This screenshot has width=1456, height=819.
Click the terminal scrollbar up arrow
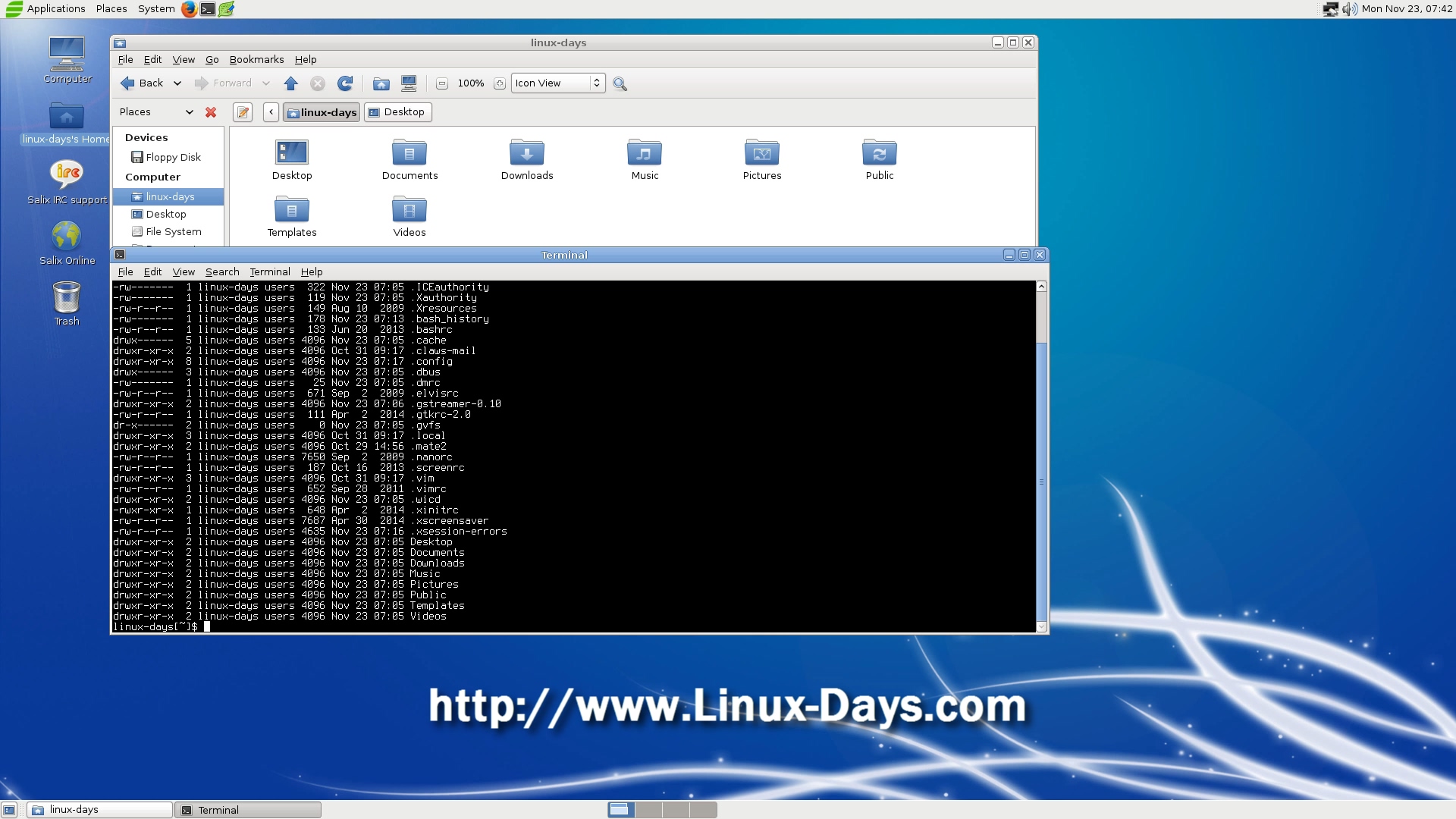(1041, 287)
